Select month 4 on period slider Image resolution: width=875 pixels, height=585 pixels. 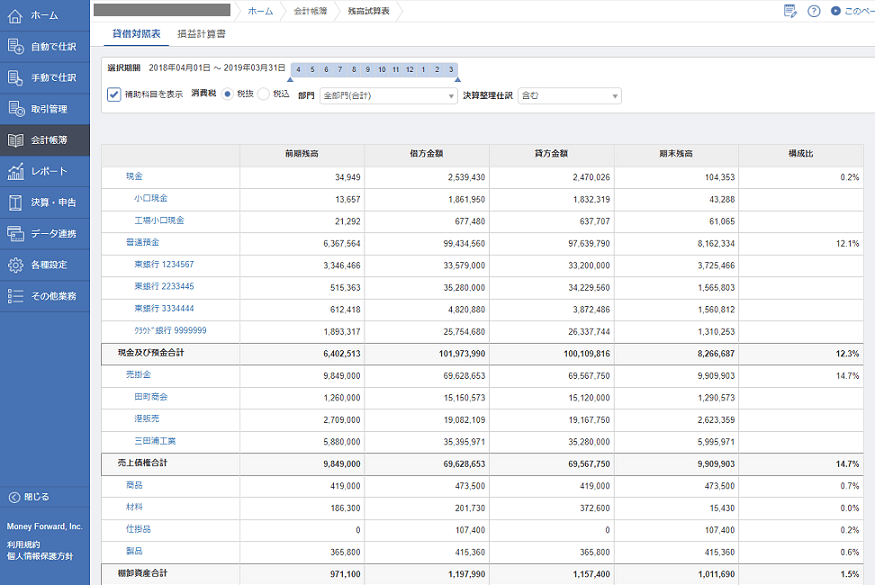(299, 70)
